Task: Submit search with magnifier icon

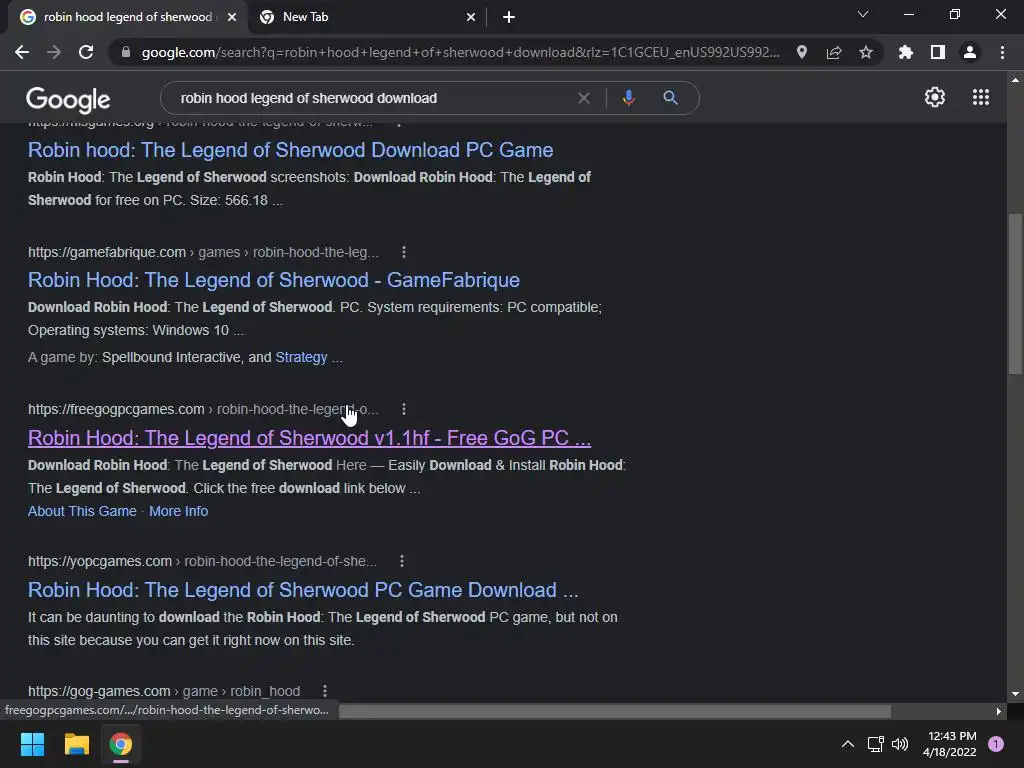Action: [670, 98]
